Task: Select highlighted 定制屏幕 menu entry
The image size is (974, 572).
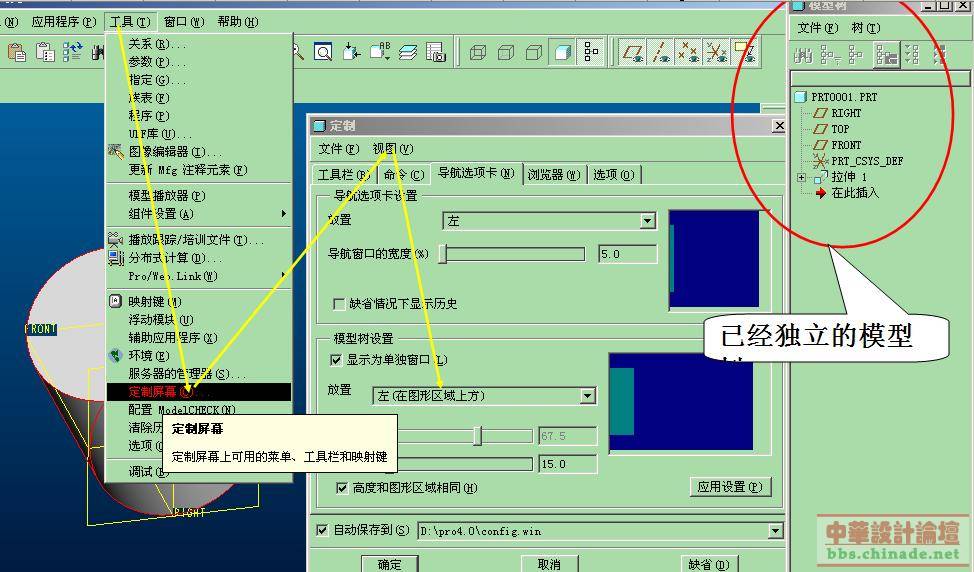Action: tap(199, 392)
